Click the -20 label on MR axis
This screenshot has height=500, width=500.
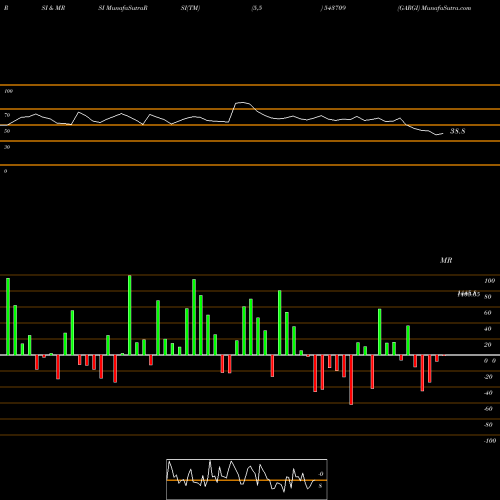(488, 377)
